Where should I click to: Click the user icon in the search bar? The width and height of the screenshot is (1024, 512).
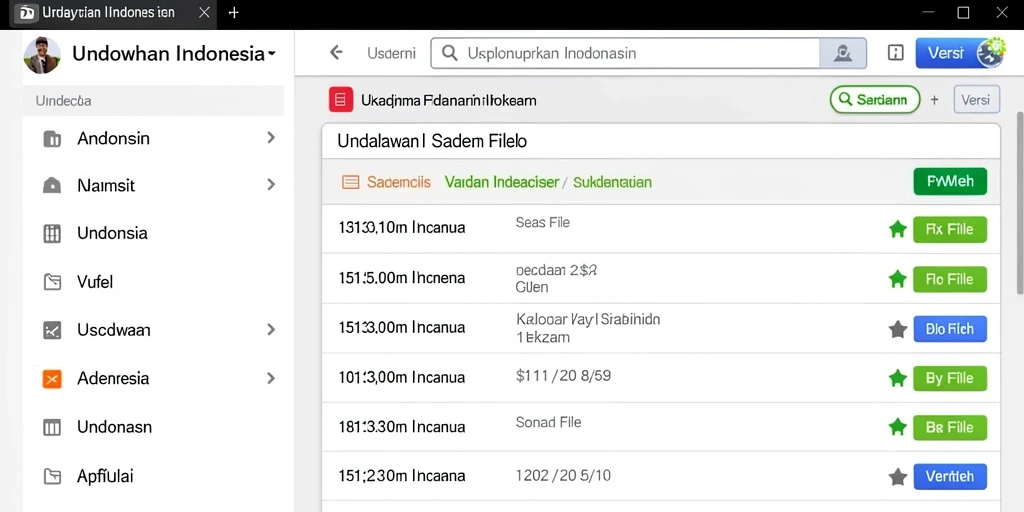point(842,53)
